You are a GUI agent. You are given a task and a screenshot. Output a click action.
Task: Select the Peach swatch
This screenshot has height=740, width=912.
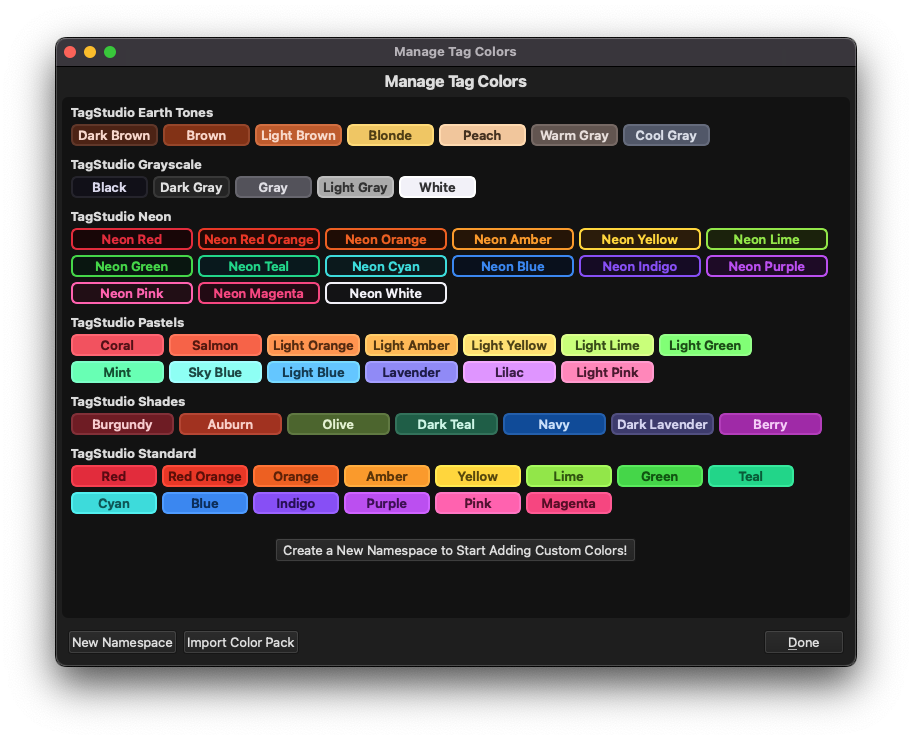pos(482,136)
